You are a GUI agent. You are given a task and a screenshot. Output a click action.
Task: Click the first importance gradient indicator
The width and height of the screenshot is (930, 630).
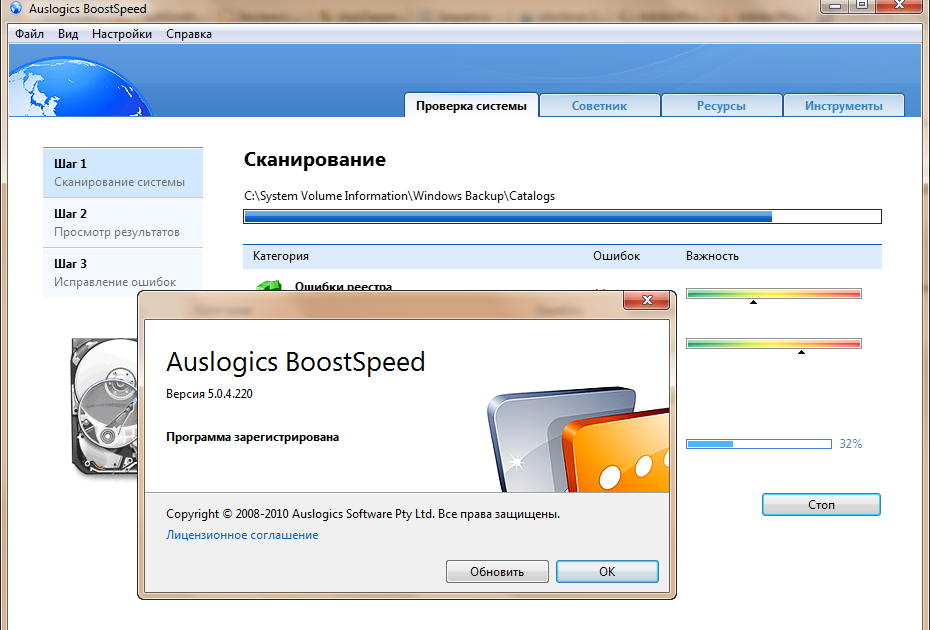click(773, 294)
